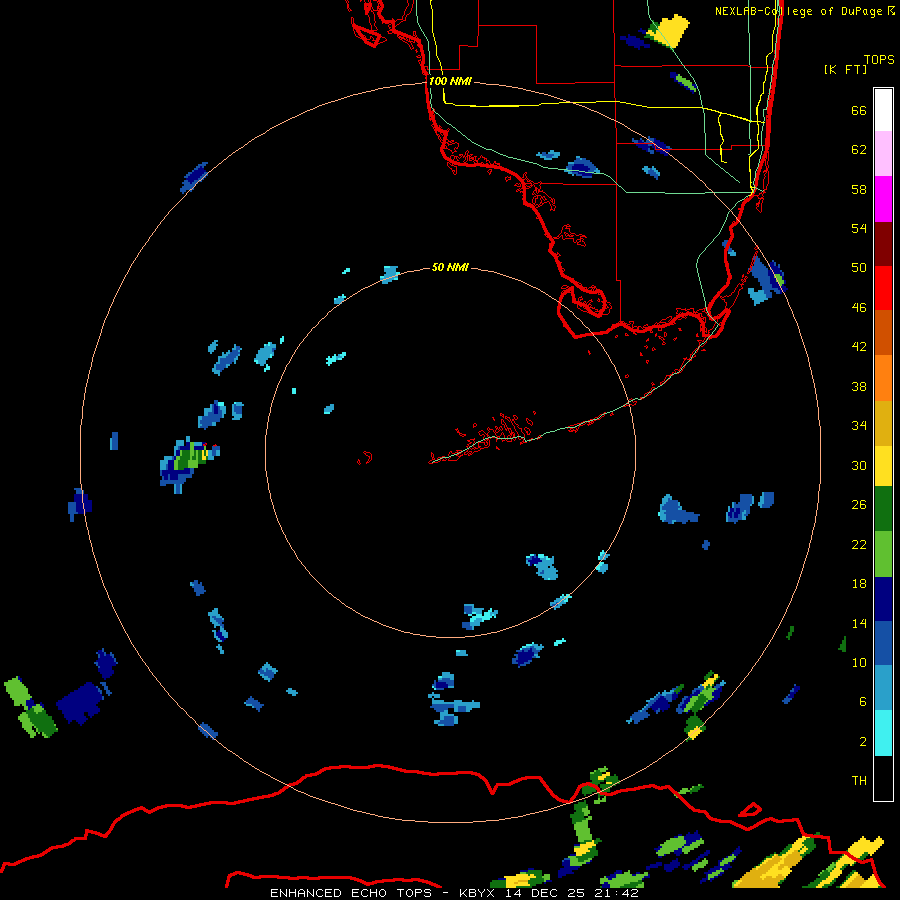
Task: Click the legend value 50
Action: click(859, 268)
